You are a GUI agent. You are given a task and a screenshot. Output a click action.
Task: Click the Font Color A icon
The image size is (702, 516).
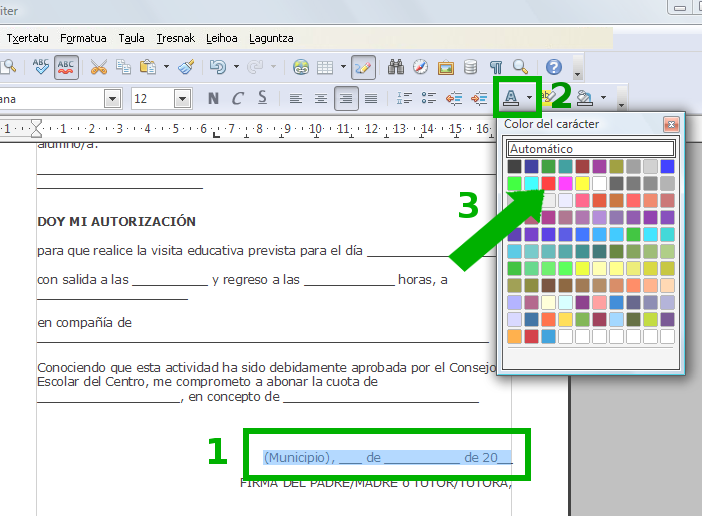pos(511,97)
